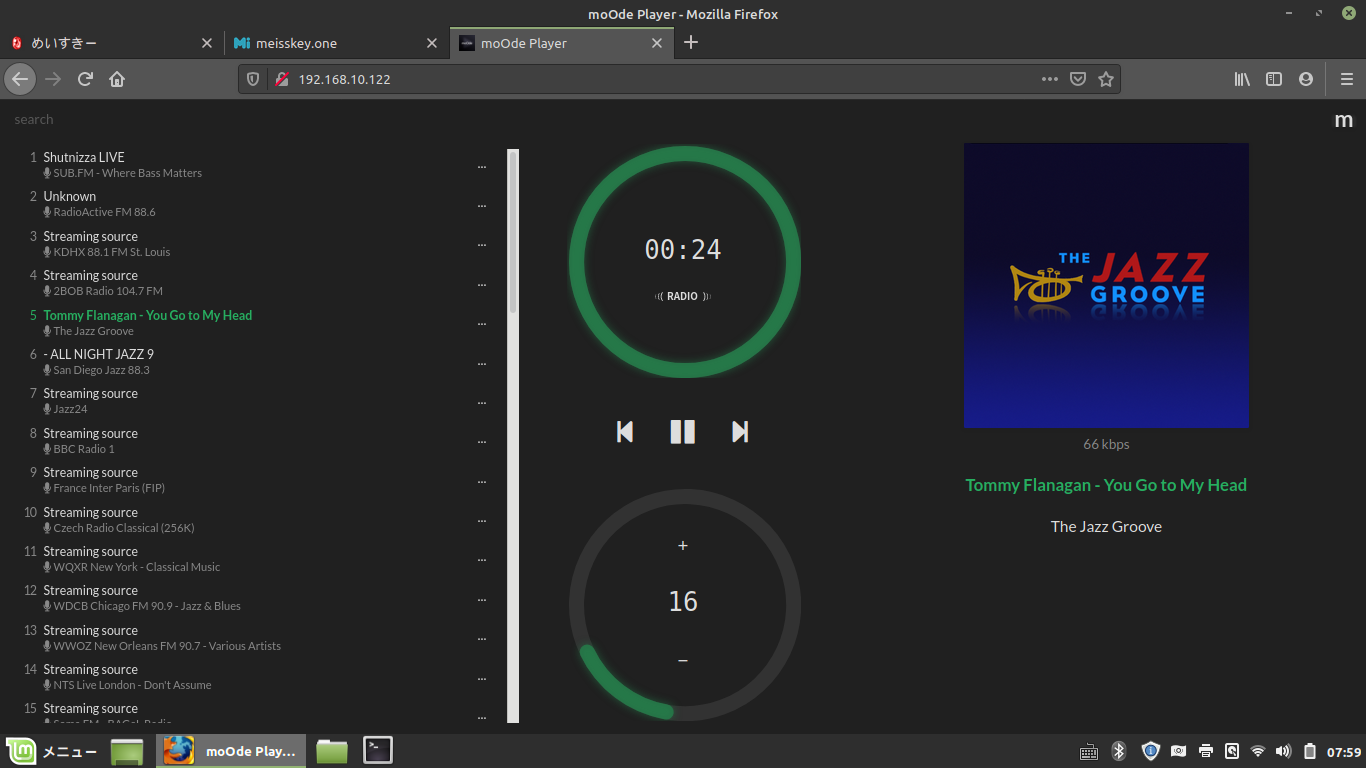1366x768 pixels.
Task: Increase volume with the plus button
Action: coord(683,545)
